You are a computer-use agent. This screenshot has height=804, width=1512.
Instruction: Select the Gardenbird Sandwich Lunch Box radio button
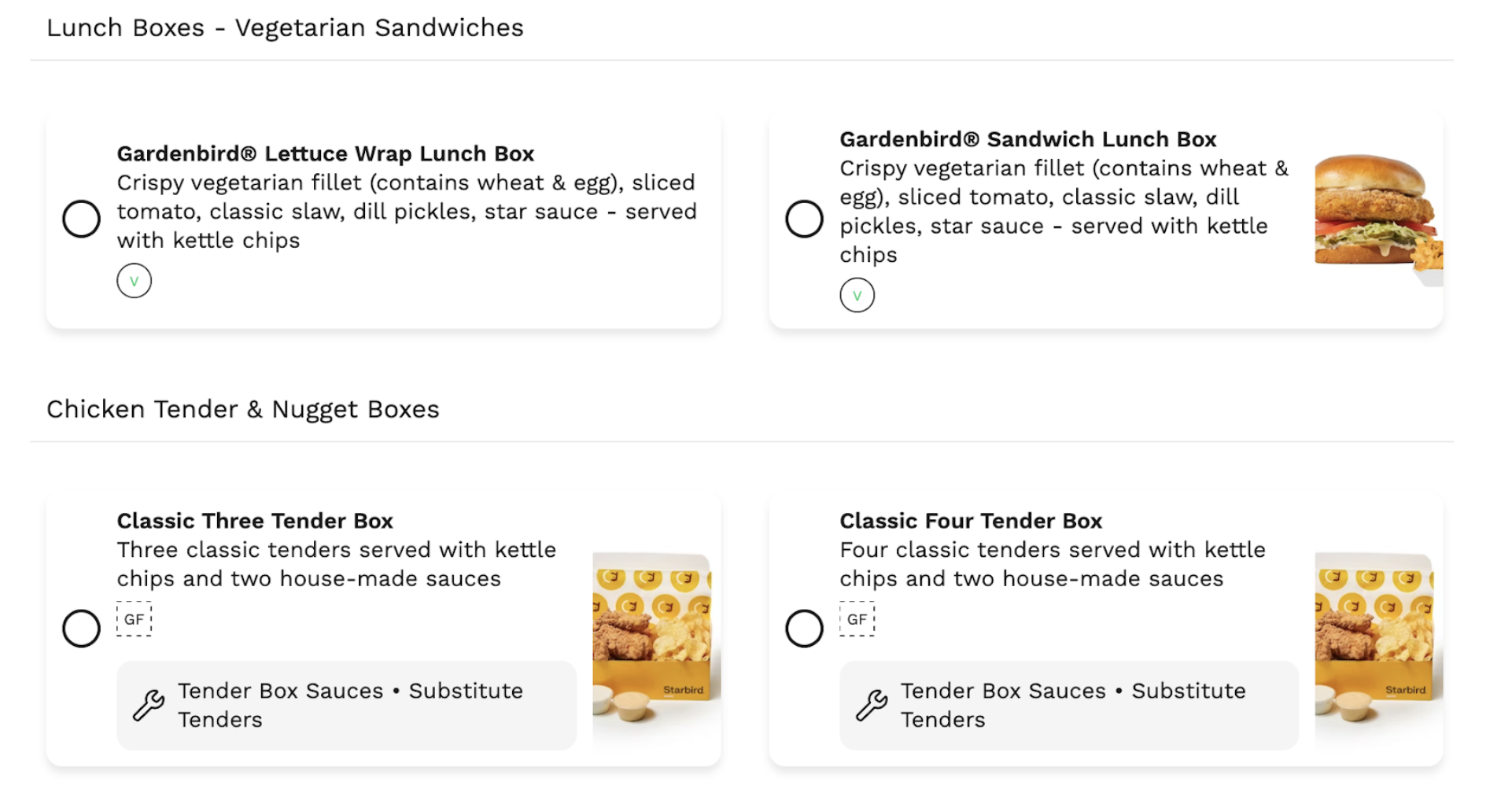804,219
